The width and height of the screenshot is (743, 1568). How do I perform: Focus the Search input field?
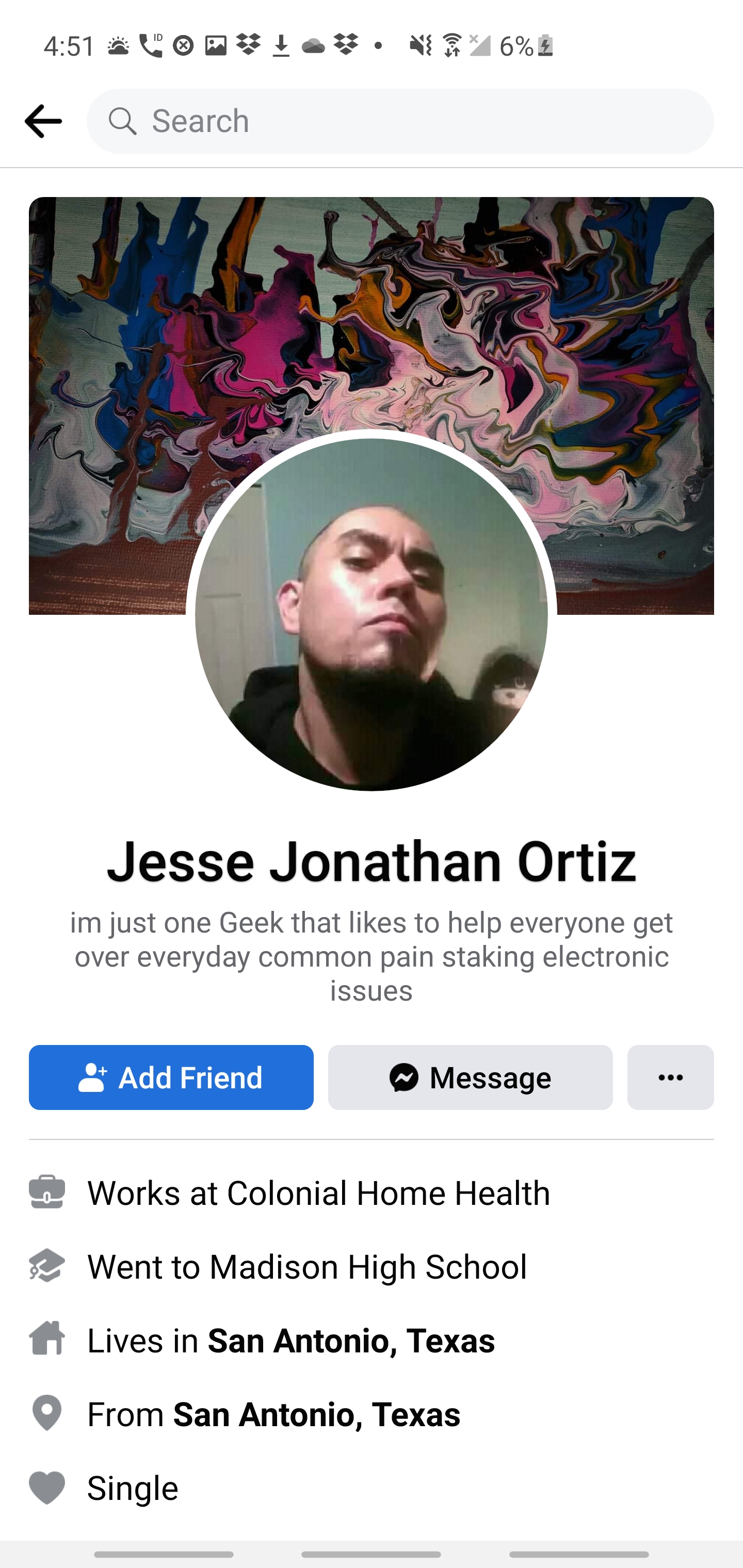[x=400, y=121]
